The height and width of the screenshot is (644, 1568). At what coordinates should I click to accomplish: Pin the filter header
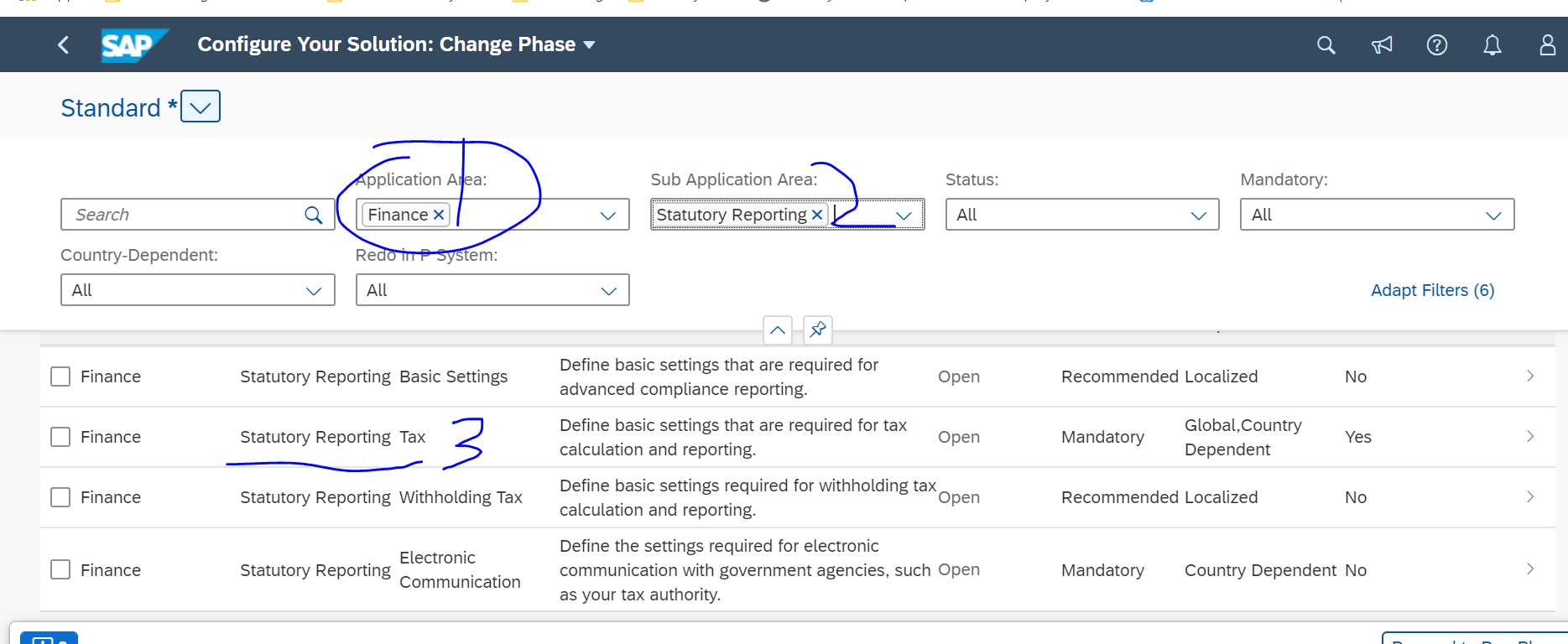click(818, 330)
